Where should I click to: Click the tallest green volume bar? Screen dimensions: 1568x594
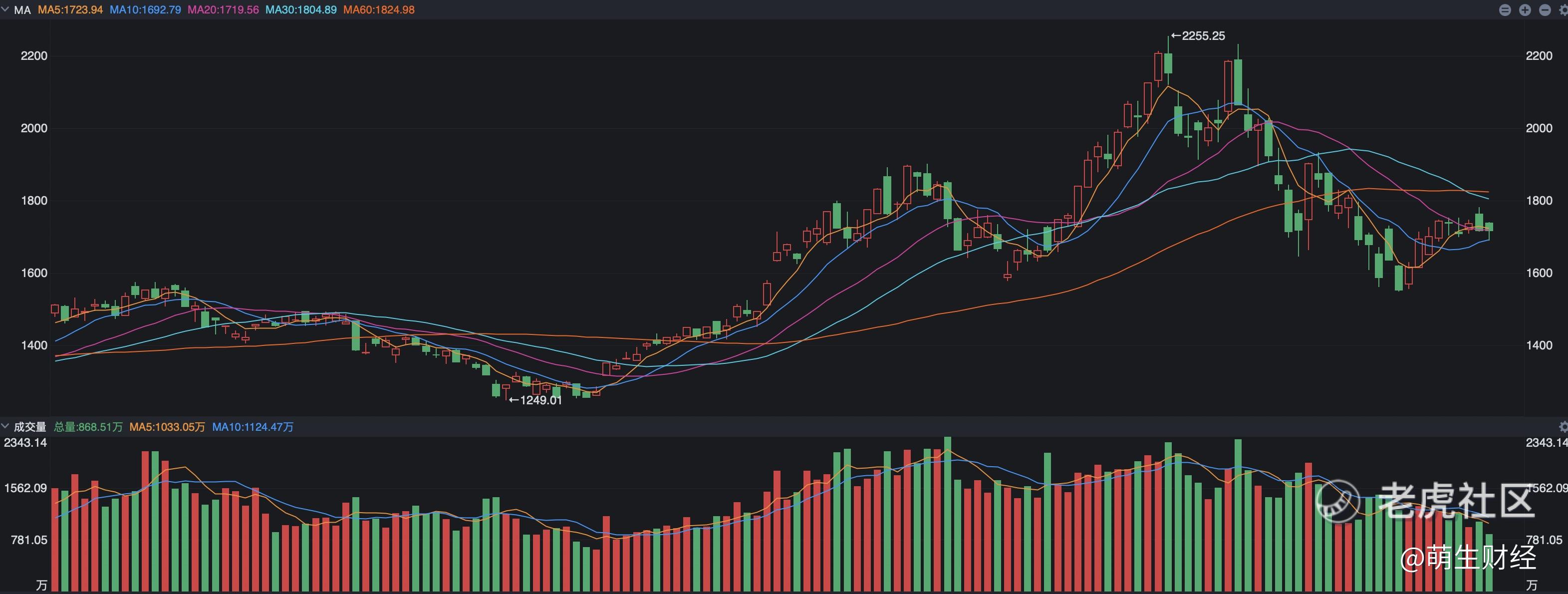[x=948, y=514]
